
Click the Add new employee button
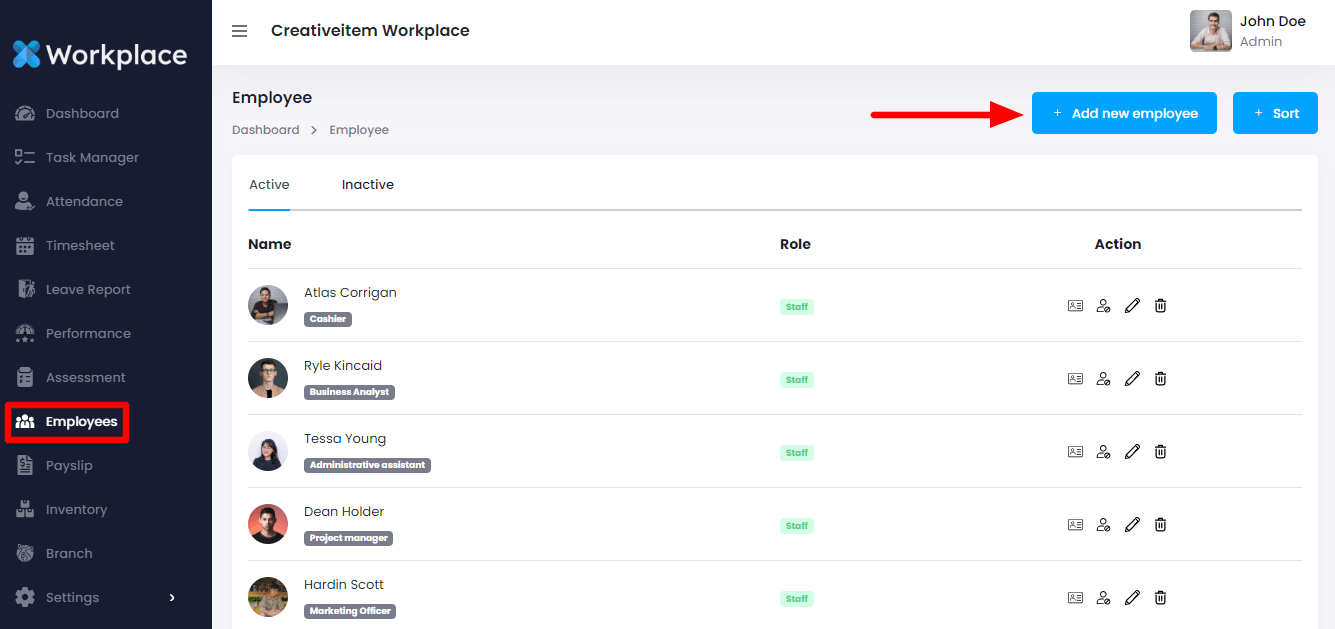coord(1124,113)
